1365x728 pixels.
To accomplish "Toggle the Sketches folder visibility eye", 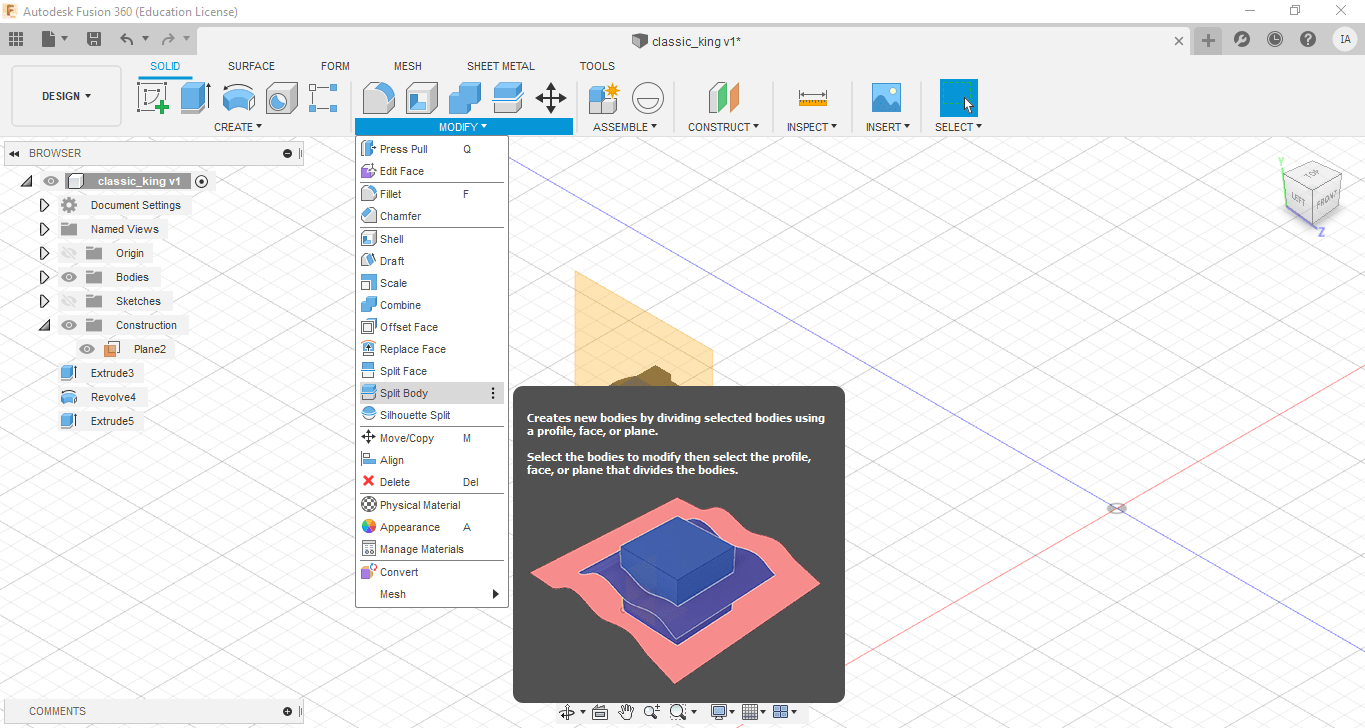I will 69,301.
